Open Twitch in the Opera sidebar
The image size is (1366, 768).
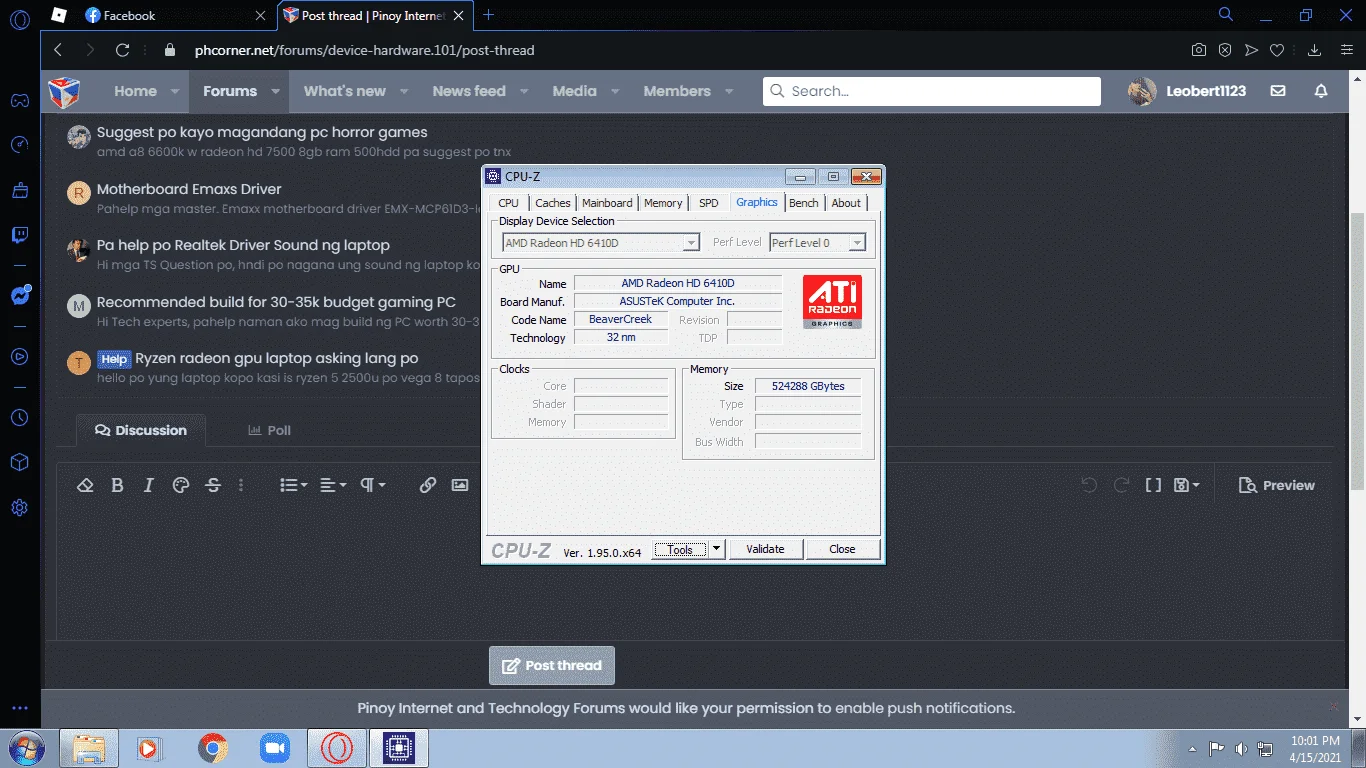point(19,236)
